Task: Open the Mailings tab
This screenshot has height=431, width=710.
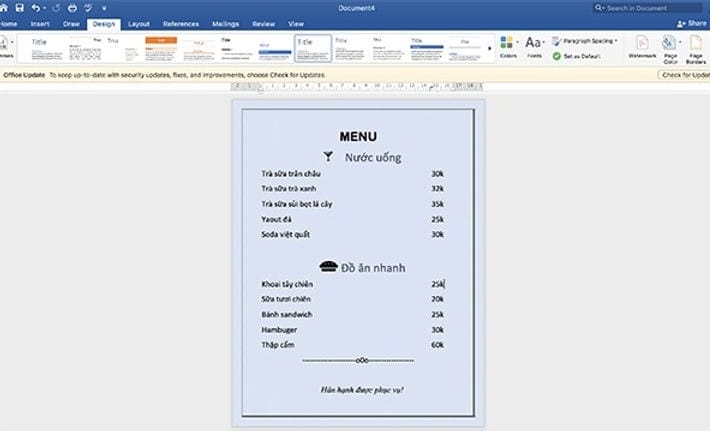Action: coord(225,24)
